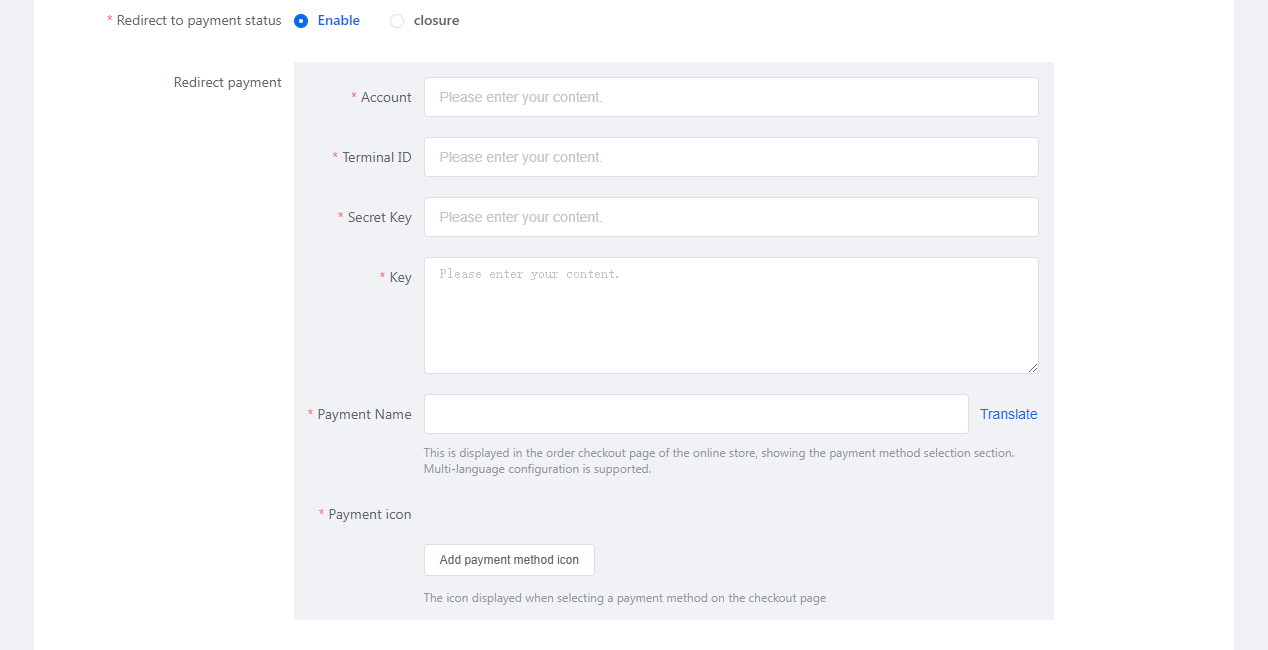The image size is (1268, 650).
Task: Click the Redirect payment section label
Action: [227, 82]
